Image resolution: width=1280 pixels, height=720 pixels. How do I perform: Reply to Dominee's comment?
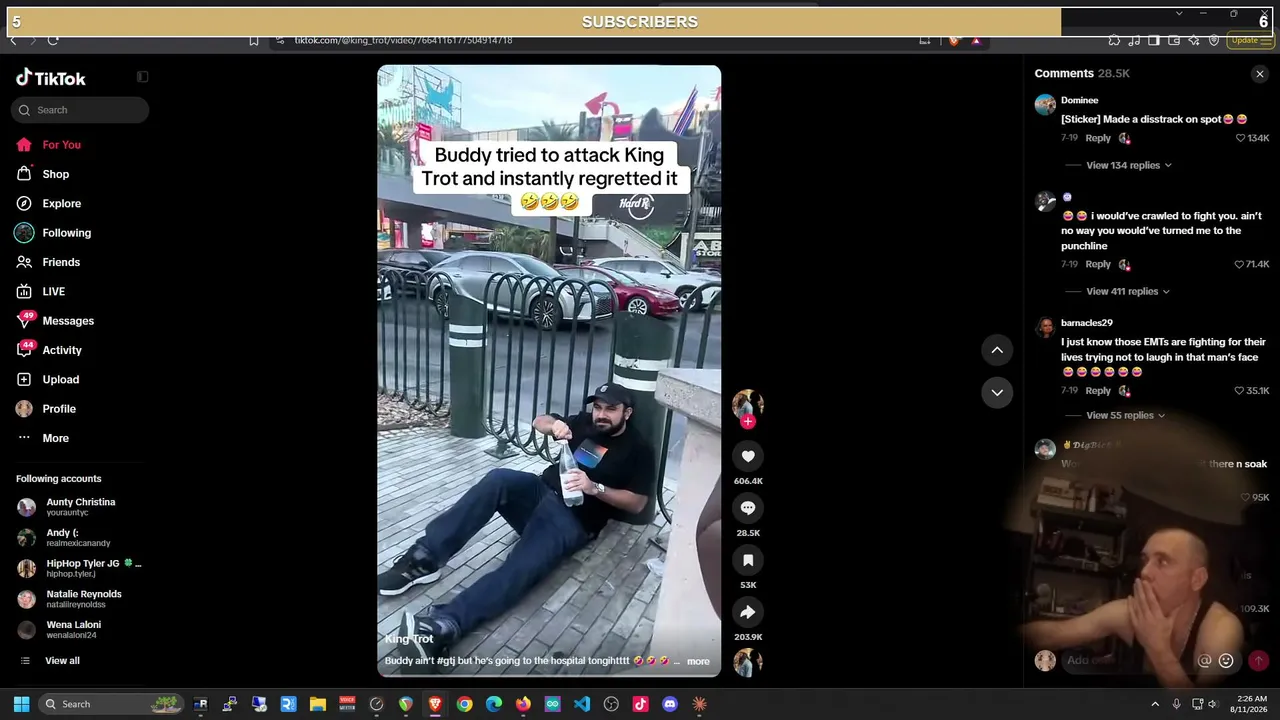[x=1098, y=138]
